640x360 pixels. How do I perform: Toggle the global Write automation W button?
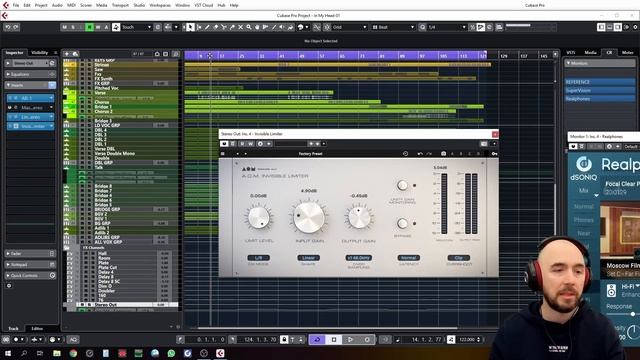(x=98, y=27)
